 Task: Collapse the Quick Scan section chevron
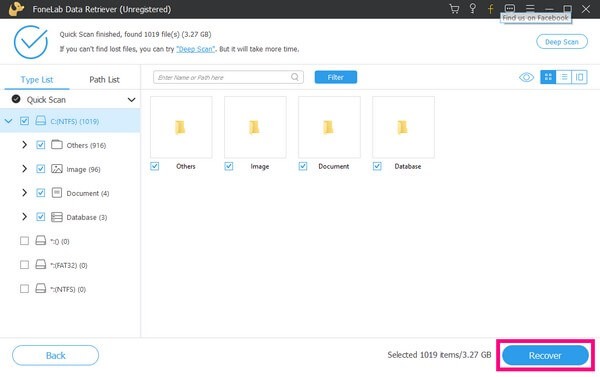131,100
